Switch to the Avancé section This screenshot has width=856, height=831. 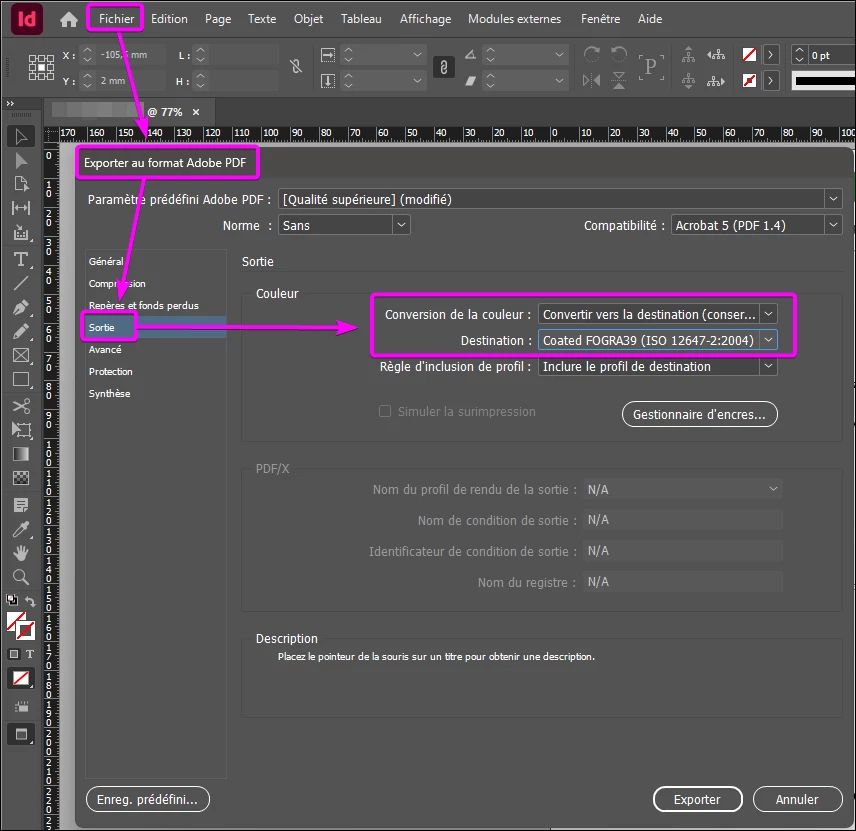pyautogui.click(x=105, y=349)
